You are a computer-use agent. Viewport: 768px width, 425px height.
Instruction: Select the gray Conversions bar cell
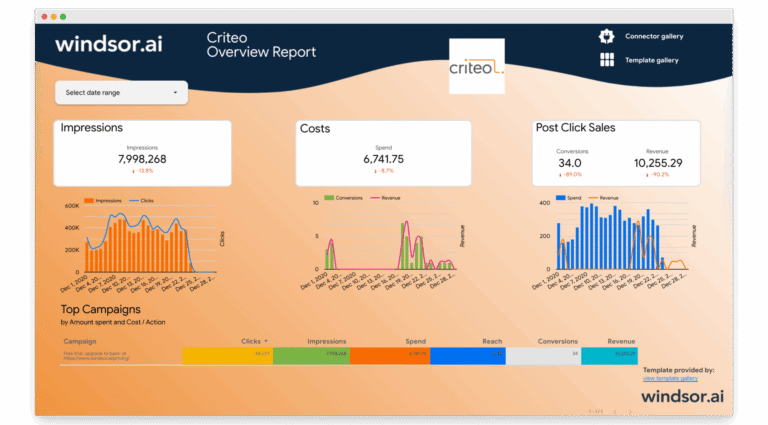[544, 356]
